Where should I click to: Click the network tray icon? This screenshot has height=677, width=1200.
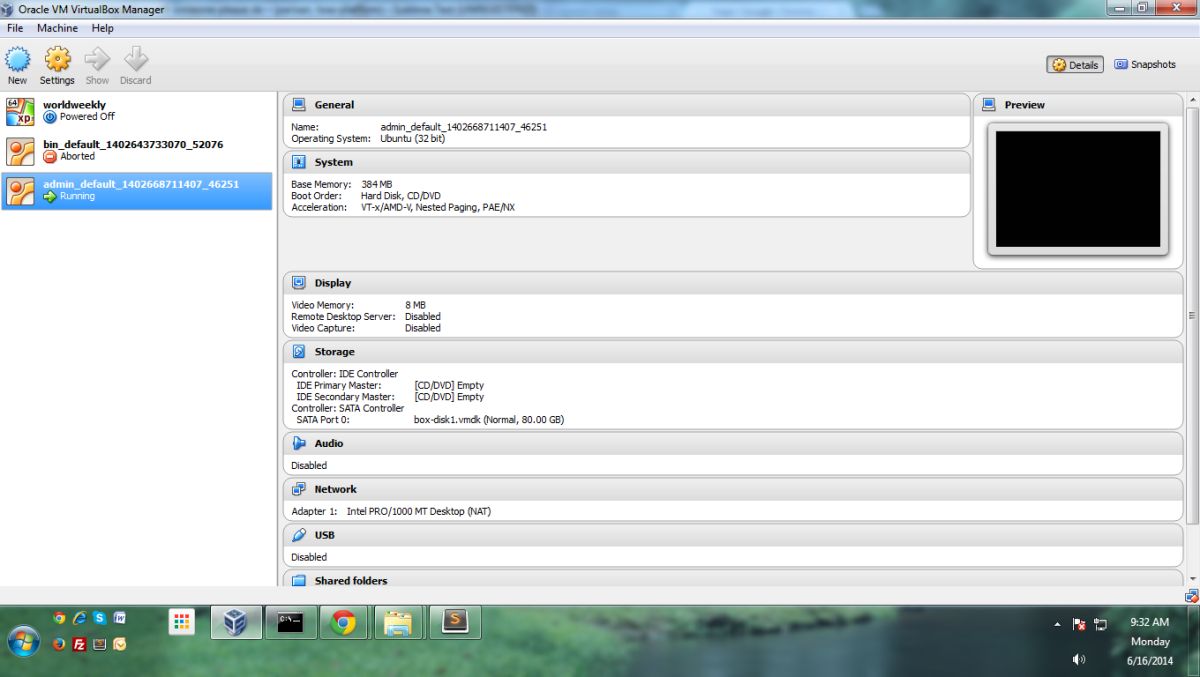coord(1101,624)
